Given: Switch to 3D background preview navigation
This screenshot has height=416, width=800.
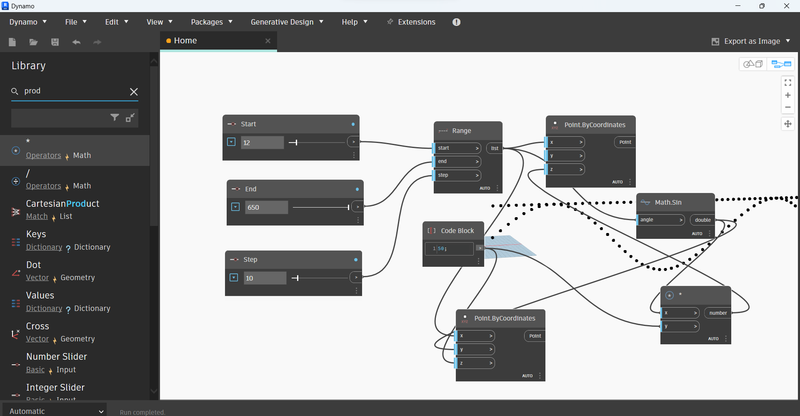Looking at the screenshot, I should click(753, 64).
